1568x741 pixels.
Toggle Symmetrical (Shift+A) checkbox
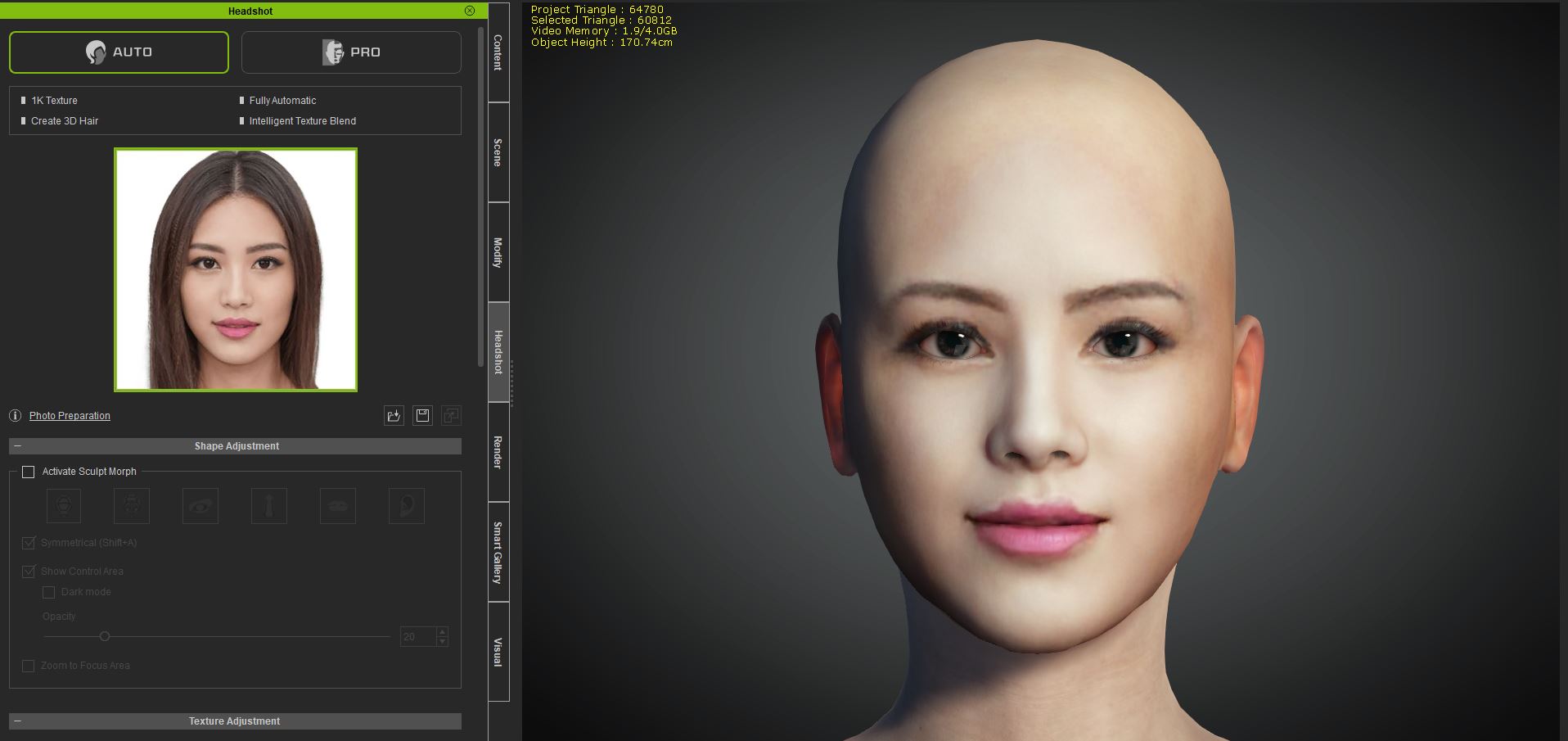click(29, 543)
